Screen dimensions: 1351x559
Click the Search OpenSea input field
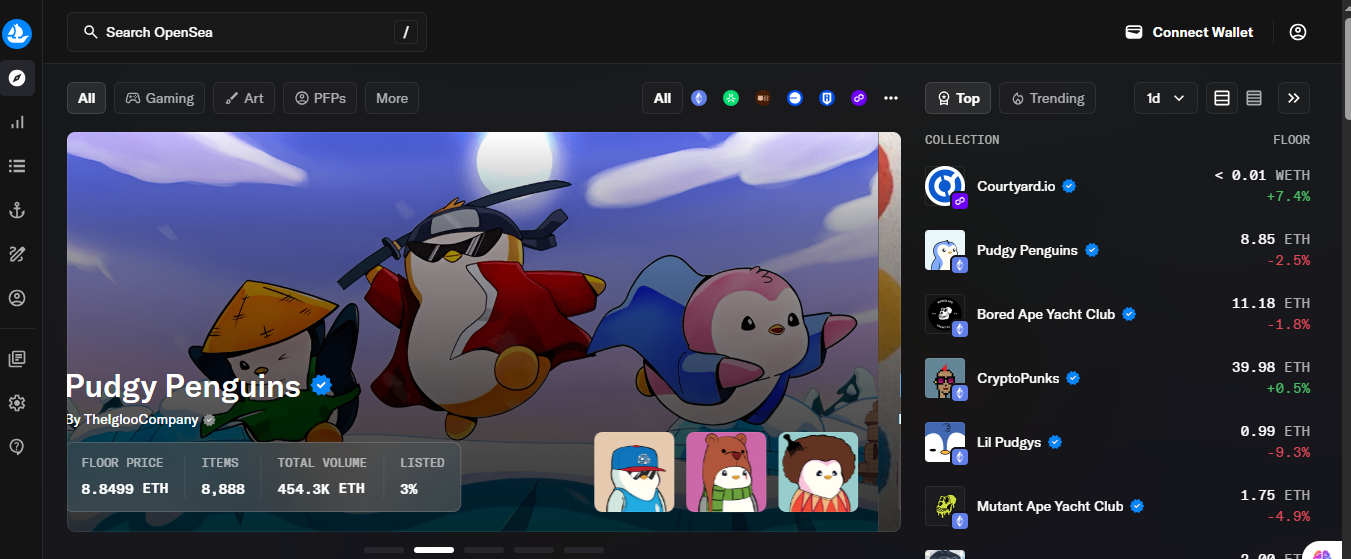pos(247,32)
